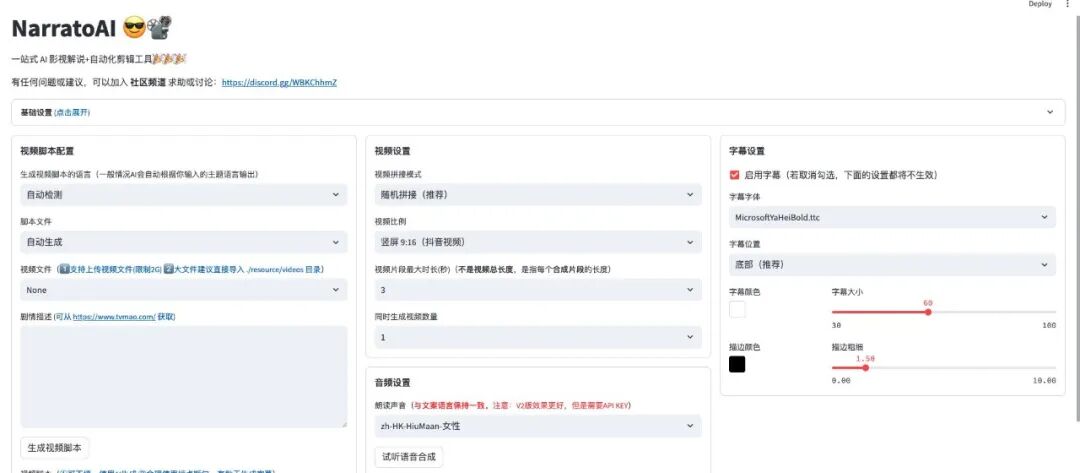
Task: Click the 视频脚本配置 section heading
Action: pos(47,151)
